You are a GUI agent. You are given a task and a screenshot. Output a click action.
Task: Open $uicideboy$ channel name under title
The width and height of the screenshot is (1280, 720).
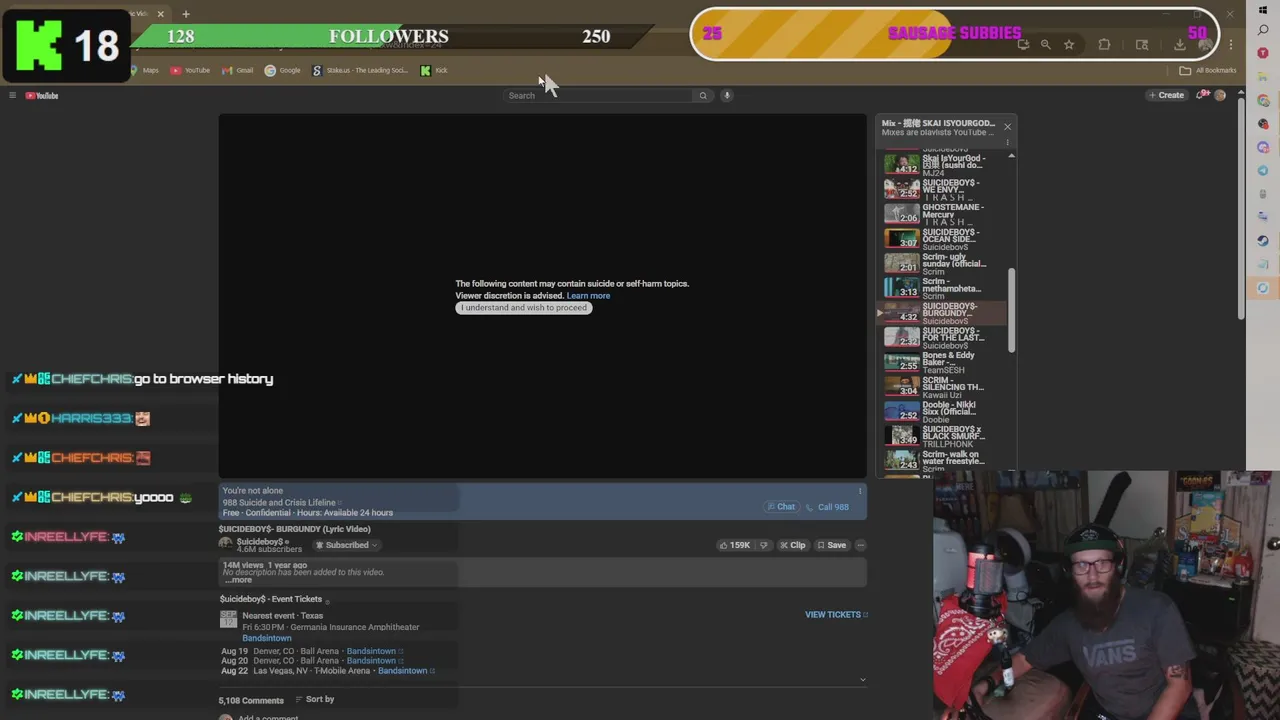click(260, 541)
